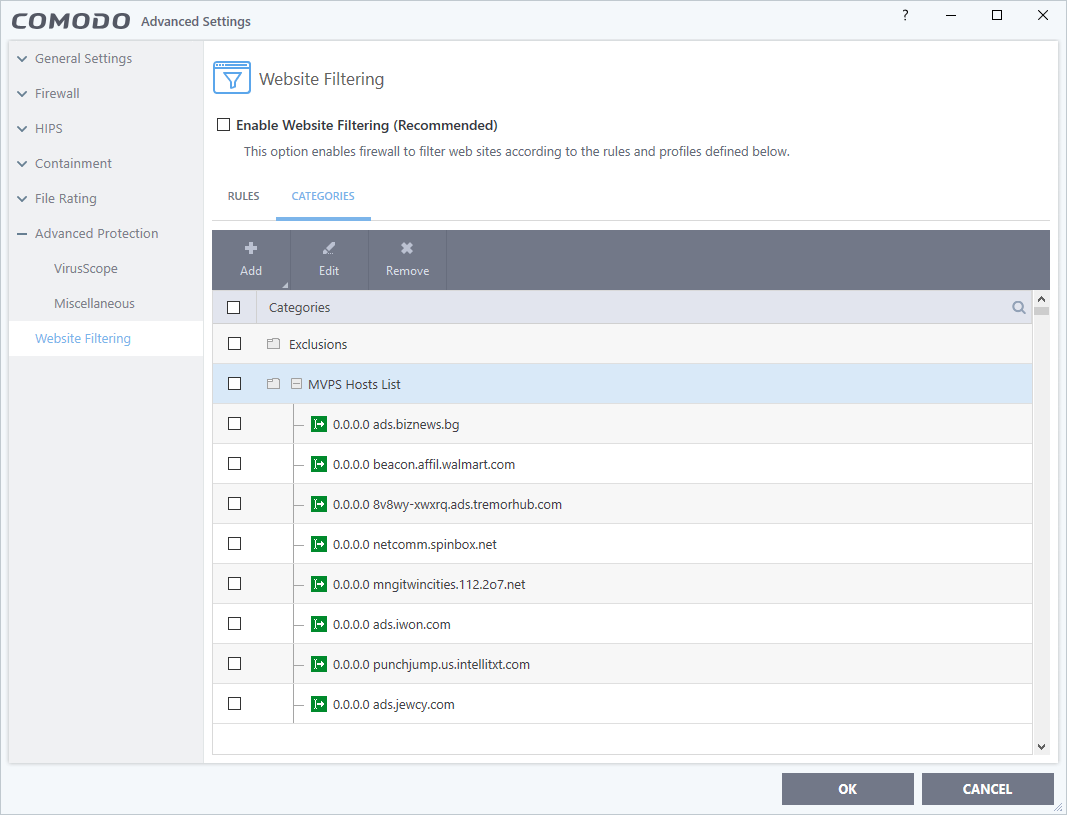Tick the checkbox for beacon.affil.walmart.com
The image size is (1067, 815).
235,464
